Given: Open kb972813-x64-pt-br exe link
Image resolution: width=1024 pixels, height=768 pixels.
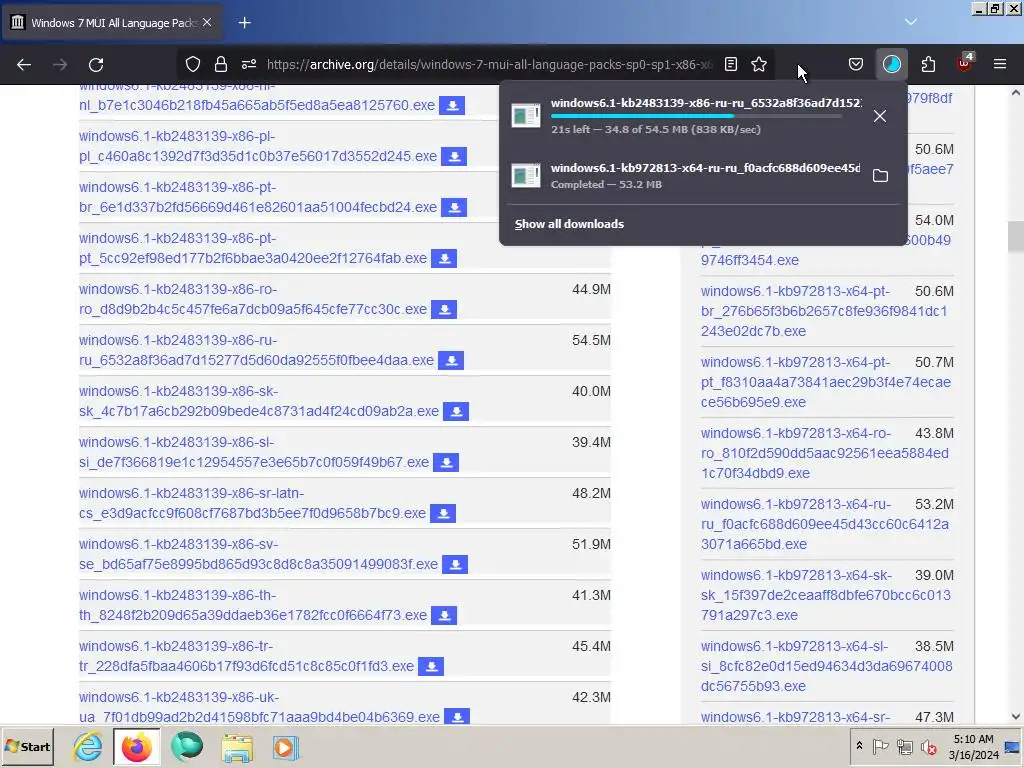Looking at the screenshot, I should coord(824,311).
